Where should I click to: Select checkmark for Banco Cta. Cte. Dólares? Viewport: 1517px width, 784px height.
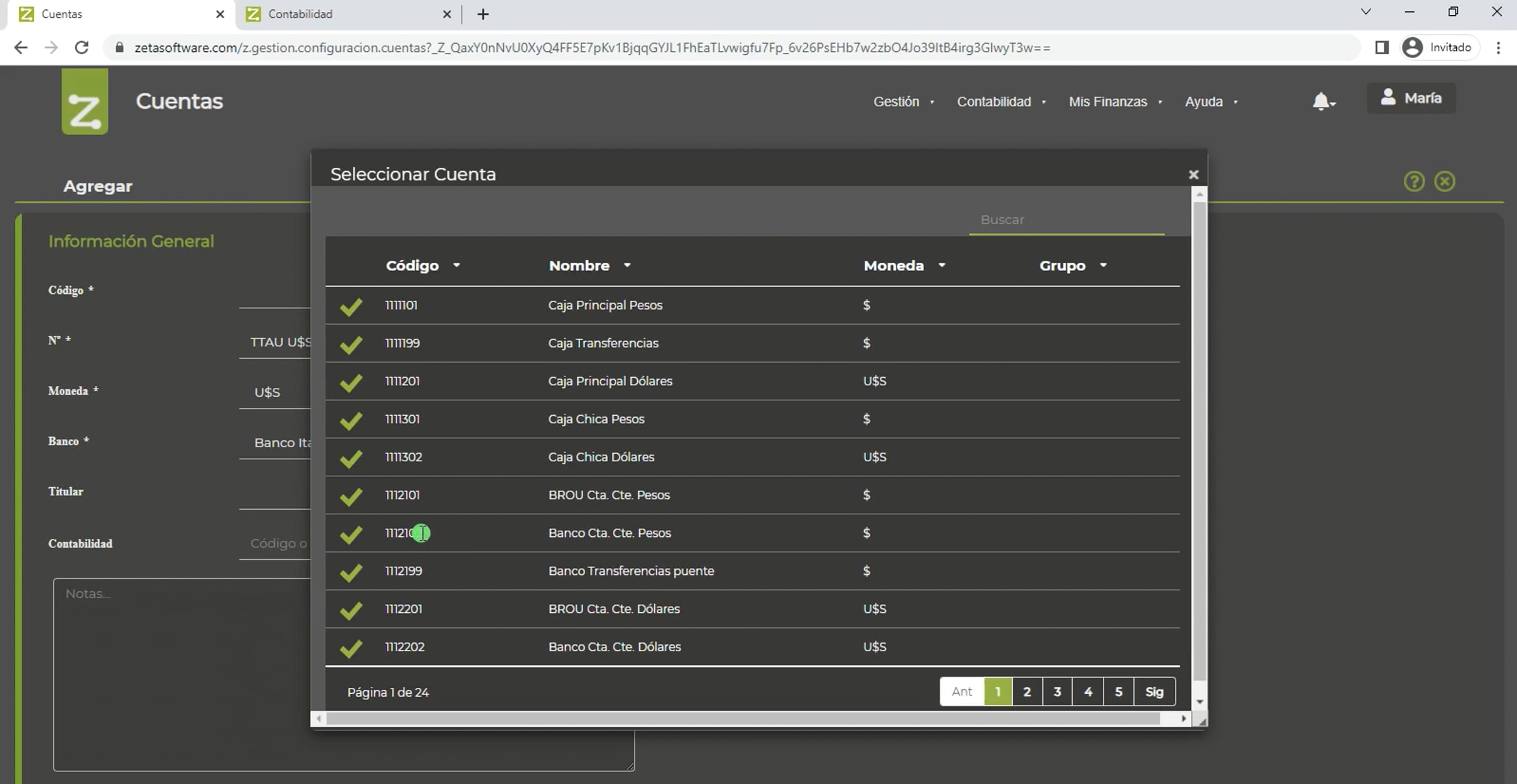[351, 648]
